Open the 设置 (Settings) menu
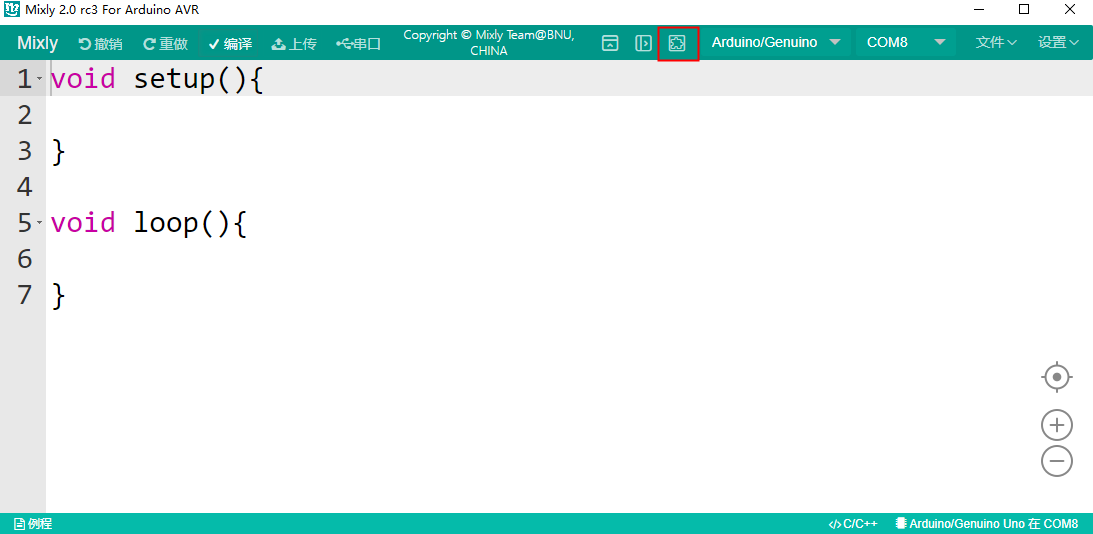Screen dimensions: 1093x534 click(1058, 42)
